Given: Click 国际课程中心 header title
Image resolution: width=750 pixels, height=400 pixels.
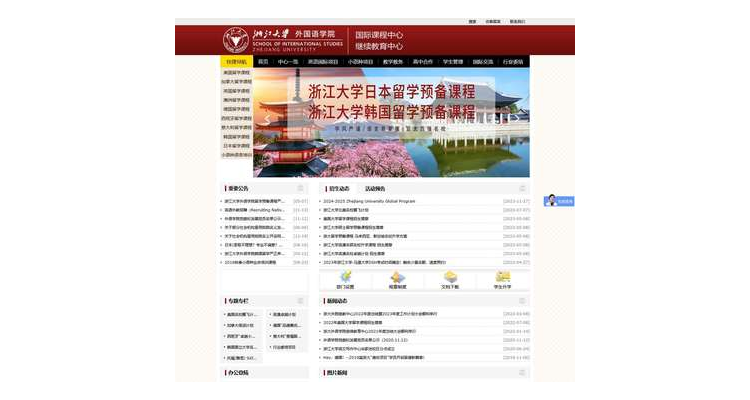Looking at the screenshot, I should (x=379, y=35).
